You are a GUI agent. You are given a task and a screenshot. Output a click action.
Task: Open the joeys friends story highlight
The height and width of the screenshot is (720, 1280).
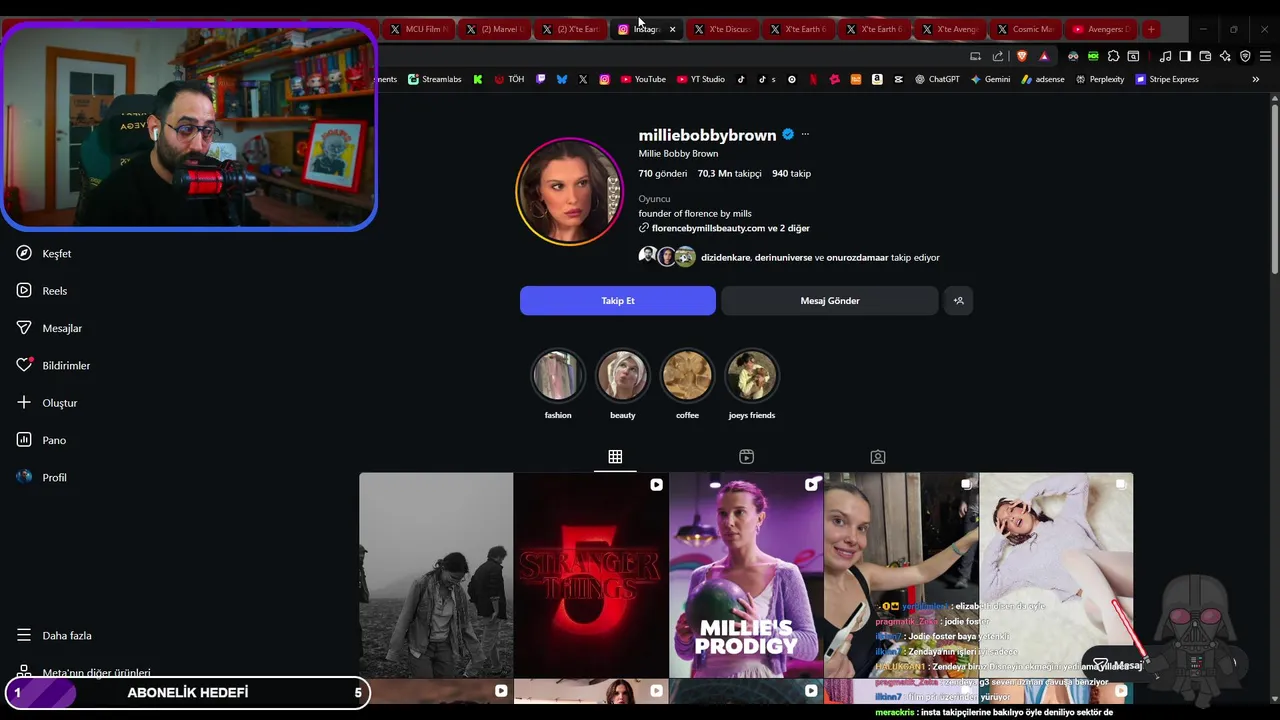[x=752, y=375]
